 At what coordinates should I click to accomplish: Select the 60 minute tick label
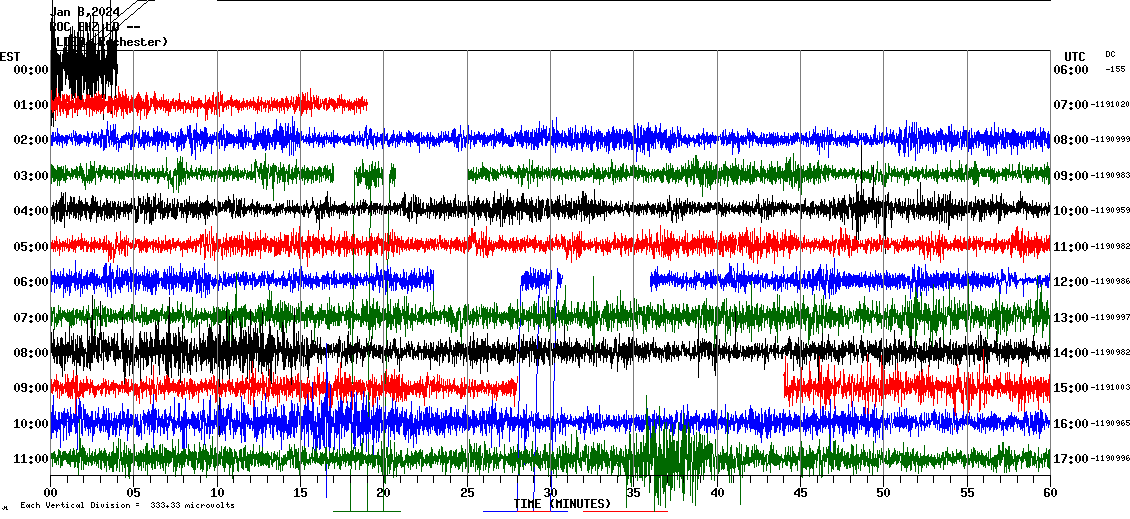[x=1049, y=493]
